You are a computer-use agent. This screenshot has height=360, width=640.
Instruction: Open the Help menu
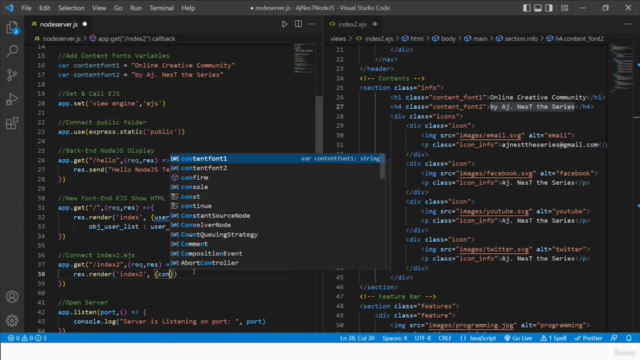tap(188, 8)
